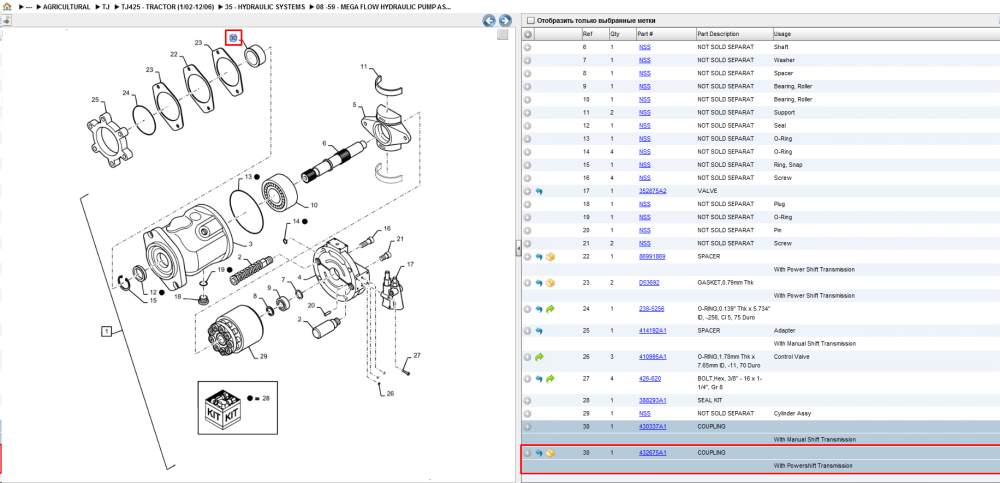Go to the home page icon
The height and width of the screenshot is (483, 1000).
(7, 6)
